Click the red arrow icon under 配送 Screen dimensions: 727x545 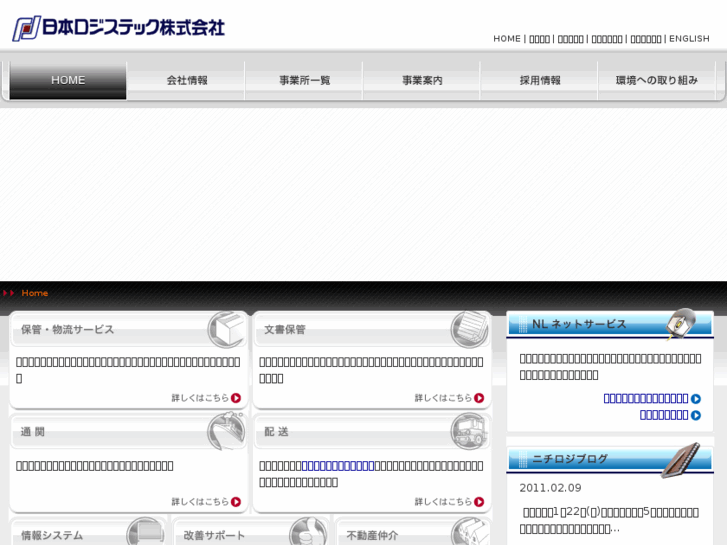pos(479,502)
